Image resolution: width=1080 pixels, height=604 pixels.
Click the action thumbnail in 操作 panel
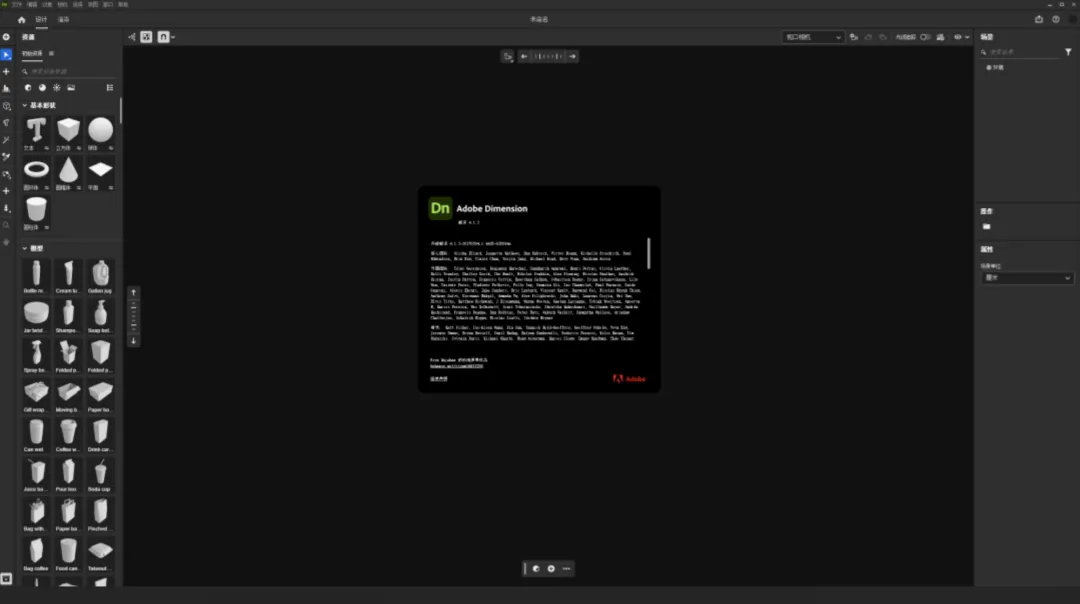(x=986, y=227)
